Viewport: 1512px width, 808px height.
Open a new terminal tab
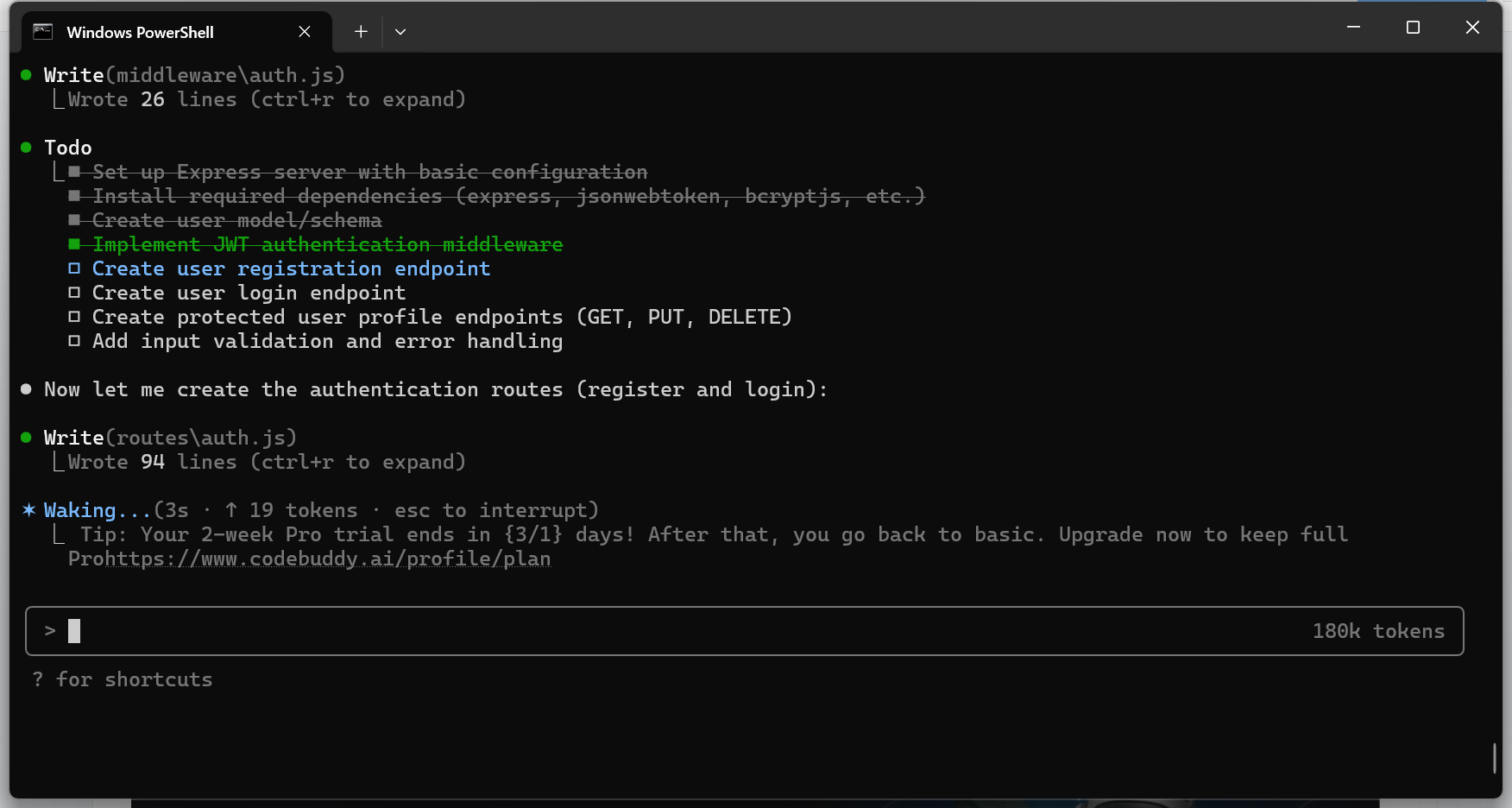pyautogui.click(x=361, y=32)
